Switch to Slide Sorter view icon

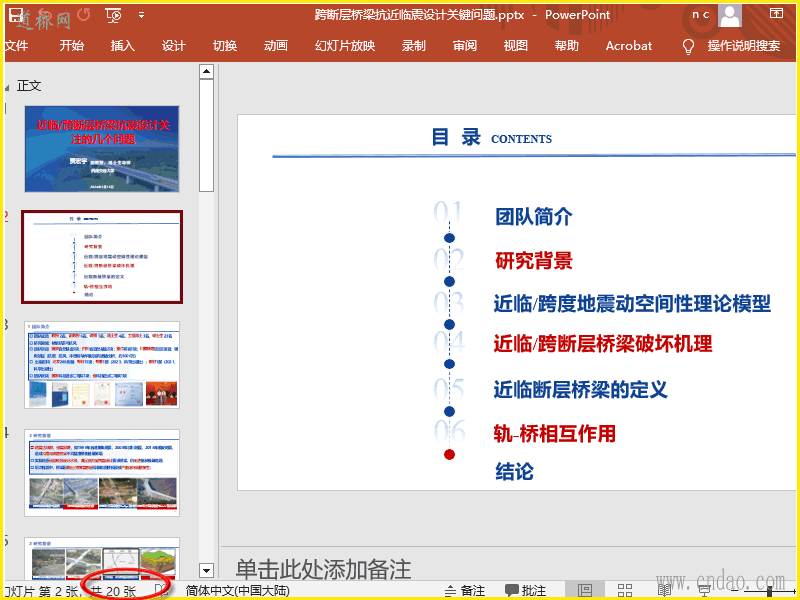(x=625, y=590)
